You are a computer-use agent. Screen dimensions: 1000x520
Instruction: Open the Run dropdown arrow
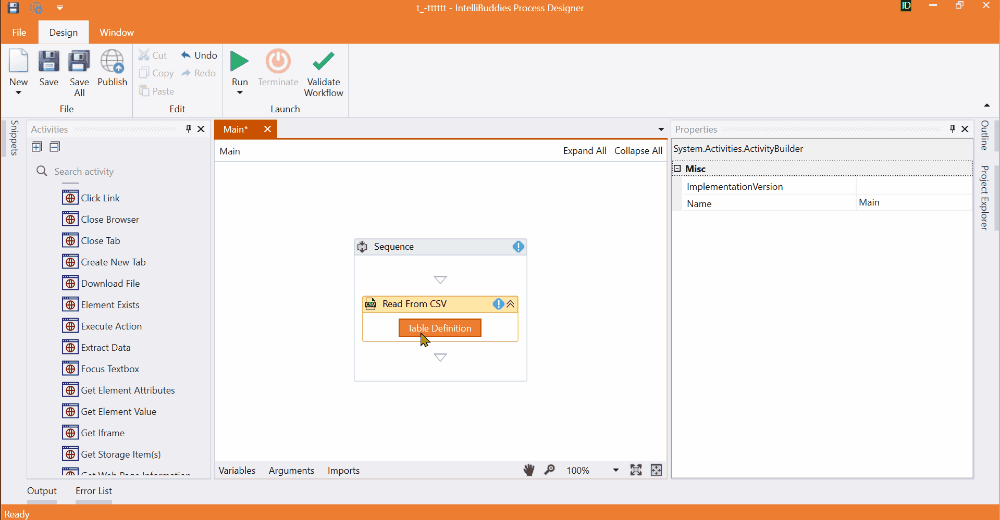(x=240, y=93)
